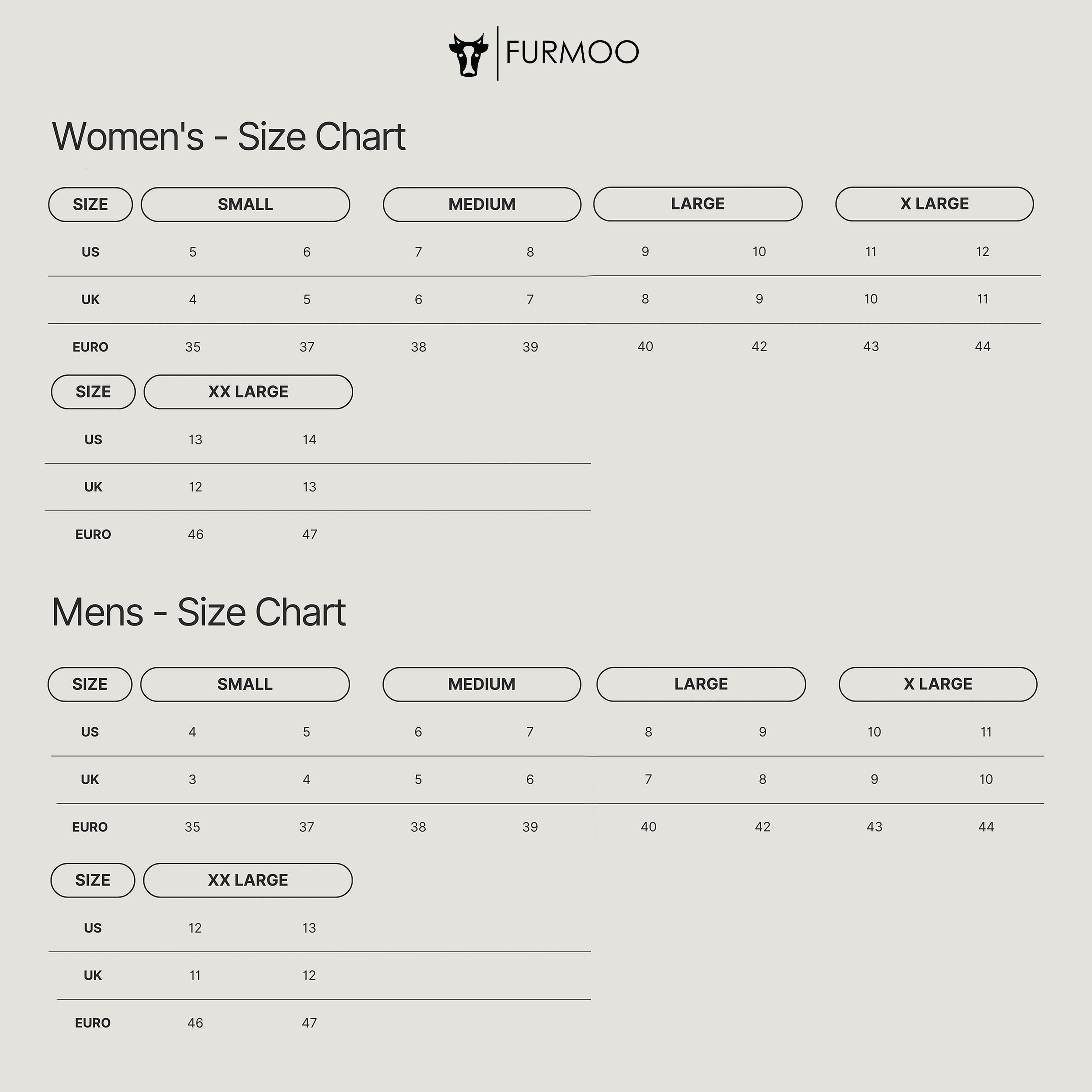Pick the X LARGE pill in the women's chart

click(934, 204)
